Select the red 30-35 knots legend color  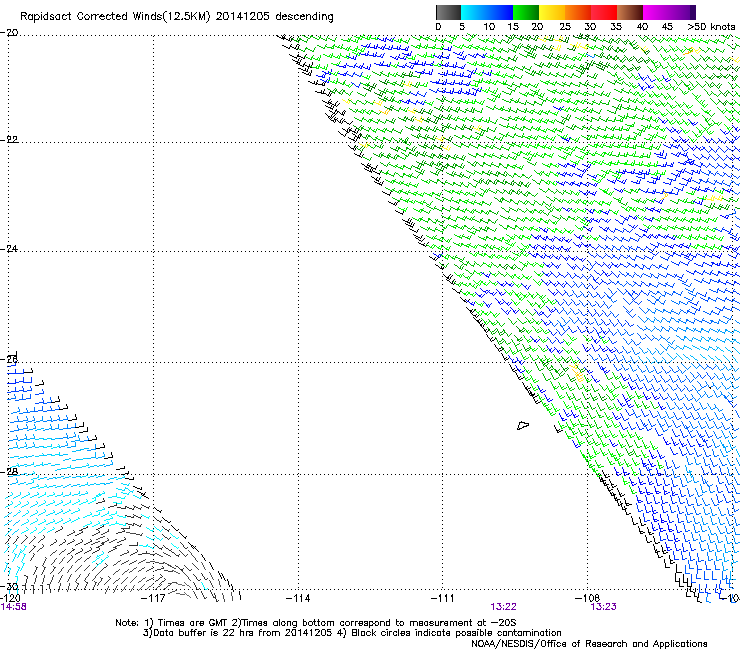pos(604,12)
